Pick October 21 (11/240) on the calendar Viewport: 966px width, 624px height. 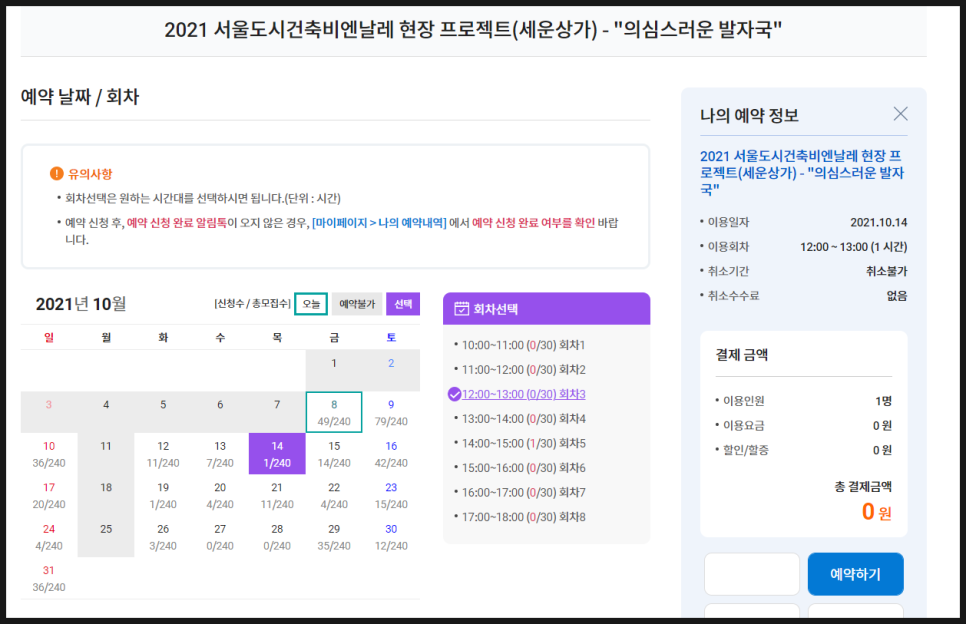(277, 495)
